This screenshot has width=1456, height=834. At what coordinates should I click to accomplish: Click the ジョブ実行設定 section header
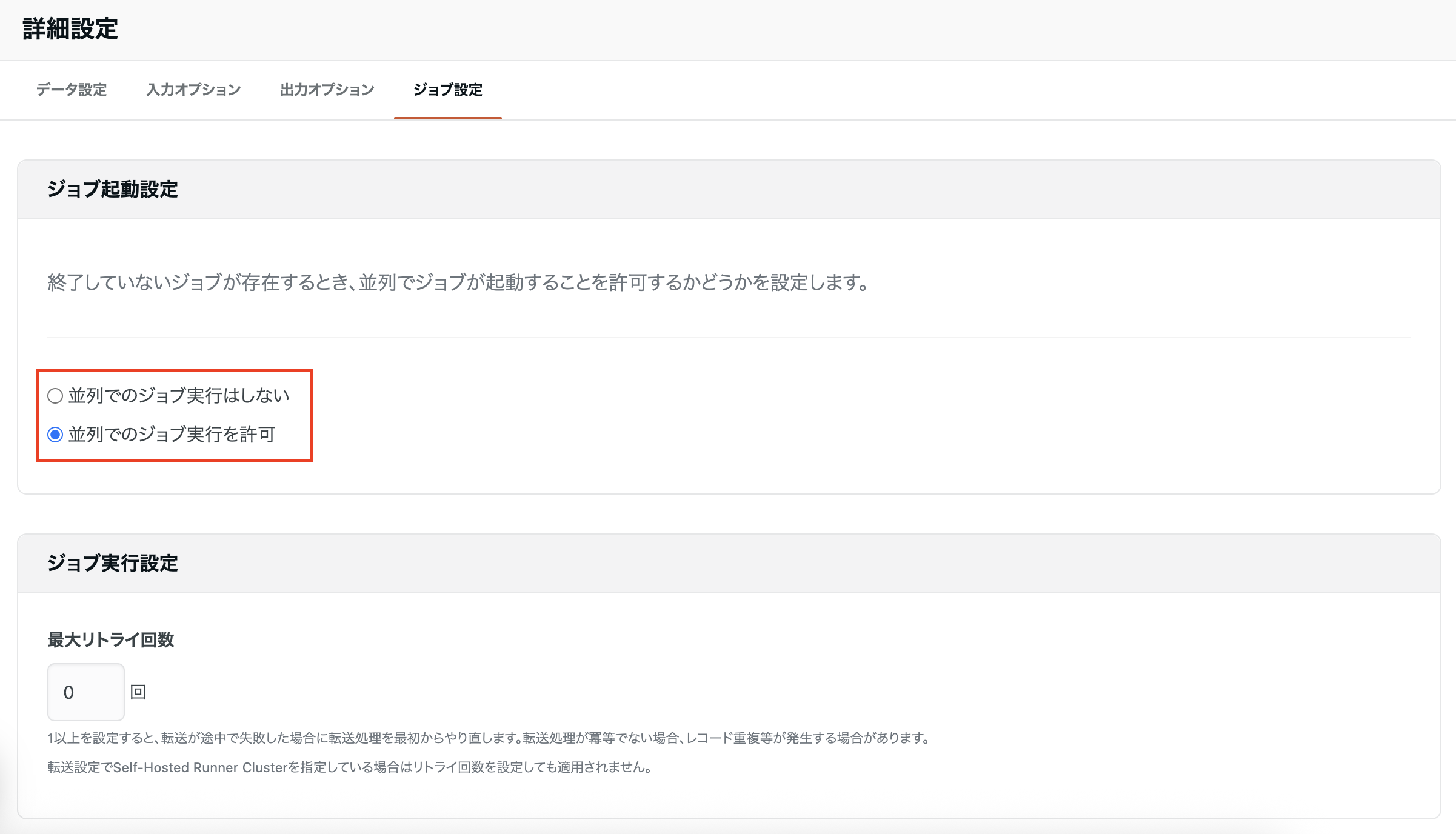113,562
